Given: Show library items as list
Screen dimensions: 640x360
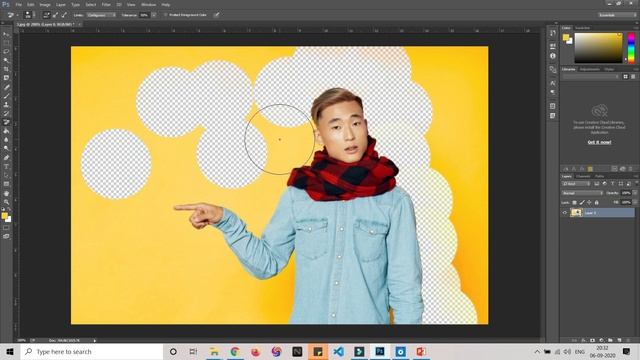Looking at the screenshot, I should (633, 76).
